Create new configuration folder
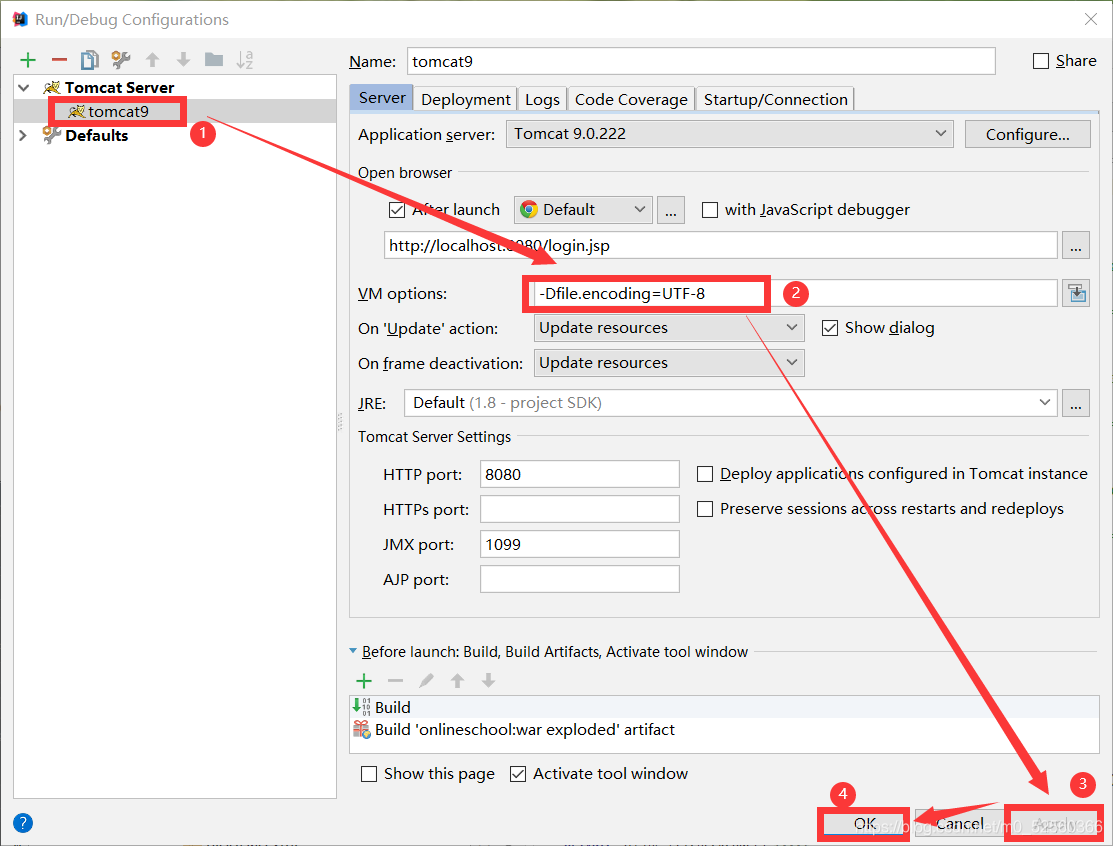Image resolution: width=1113 pixels, height=846 pixels. pos(214,60)
